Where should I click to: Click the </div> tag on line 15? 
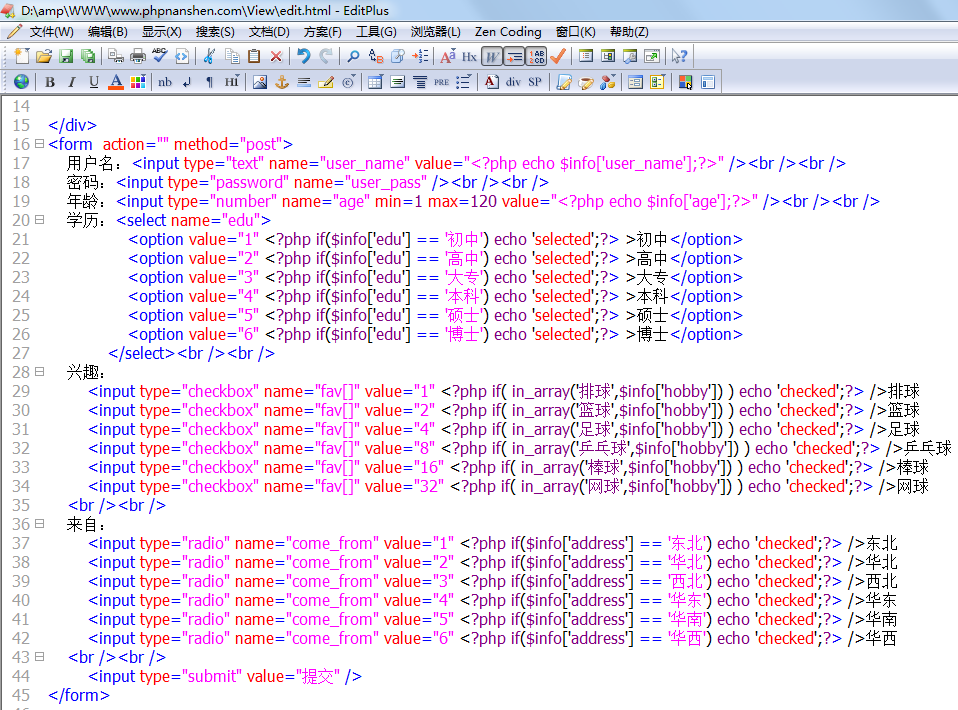tap(73, 125)
